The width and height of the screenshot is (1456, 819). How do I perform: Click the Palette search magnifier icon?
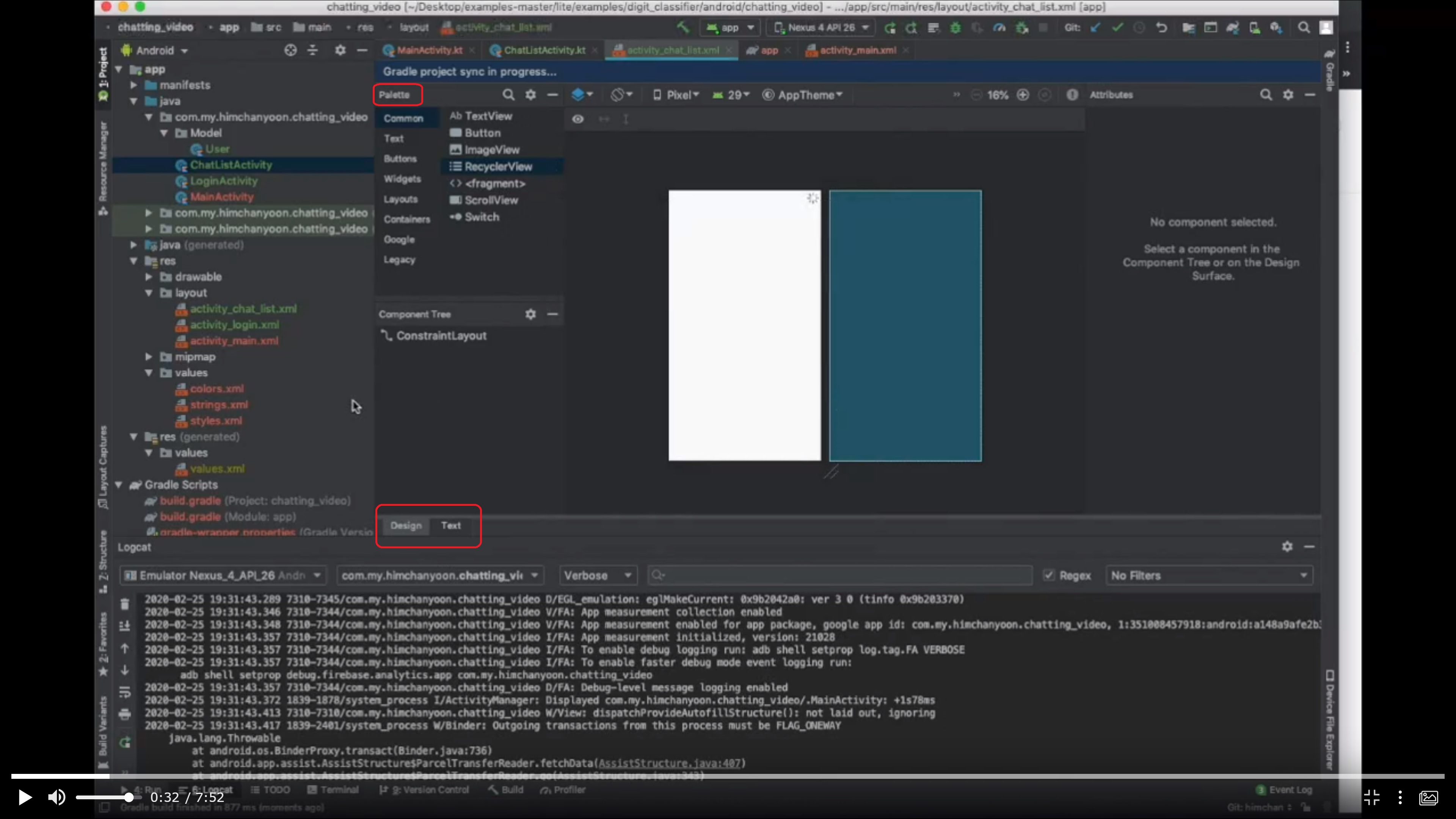pos(508,95)
